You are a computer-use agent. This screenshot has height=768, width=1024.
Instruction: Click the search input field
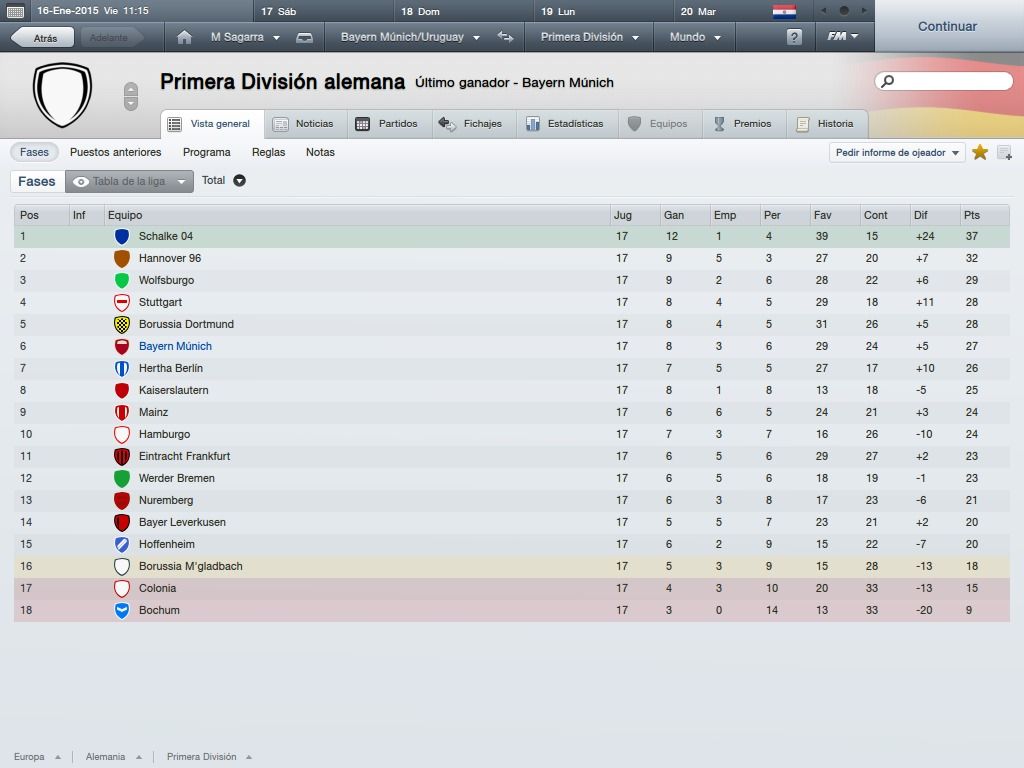[944, 81]
